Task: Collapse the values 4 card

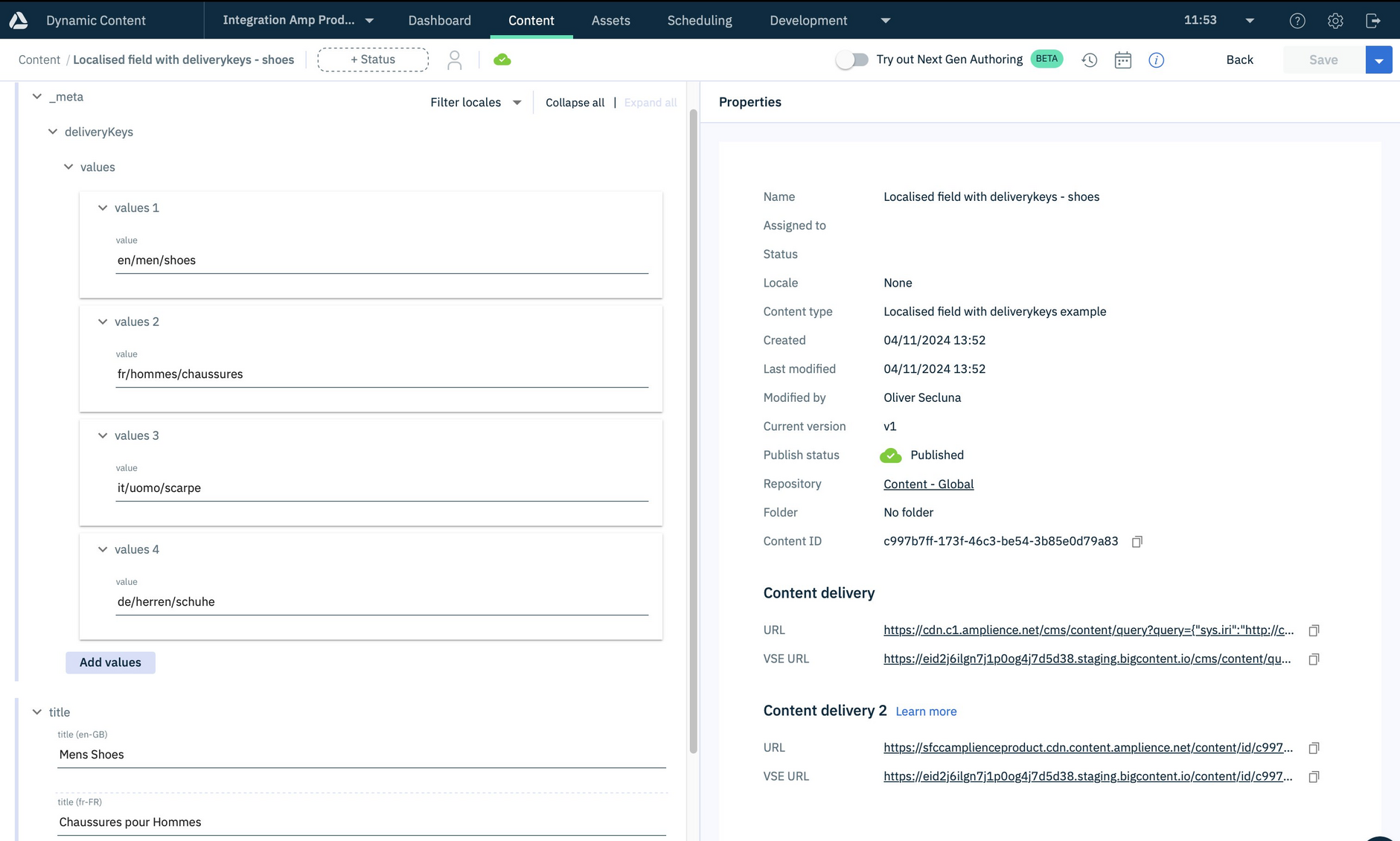Action: [x=103, y=549]
